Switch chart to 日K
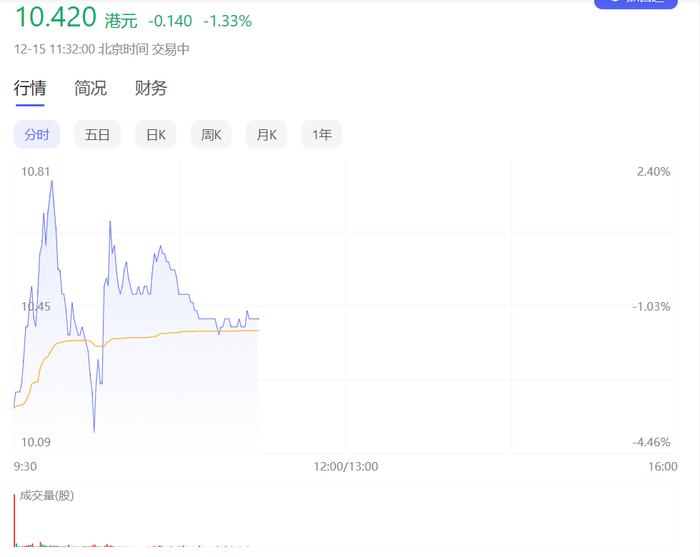The image size is (700, 557). [x=156, y=134]
